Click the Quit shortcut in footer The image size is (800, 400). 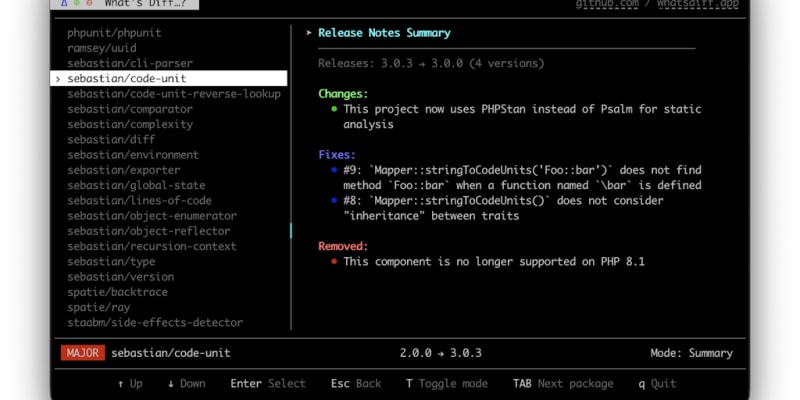(x=656, y=383)
